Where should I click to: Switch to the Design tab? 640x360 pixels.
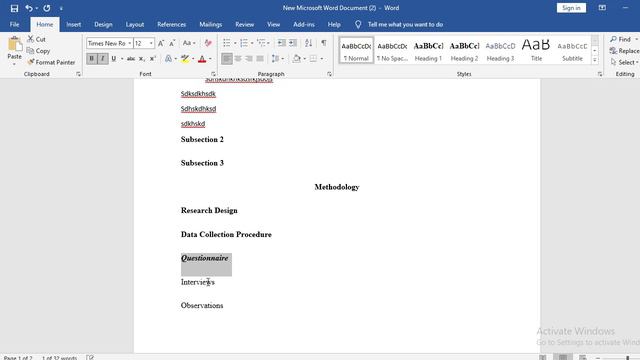click(103, 24)
